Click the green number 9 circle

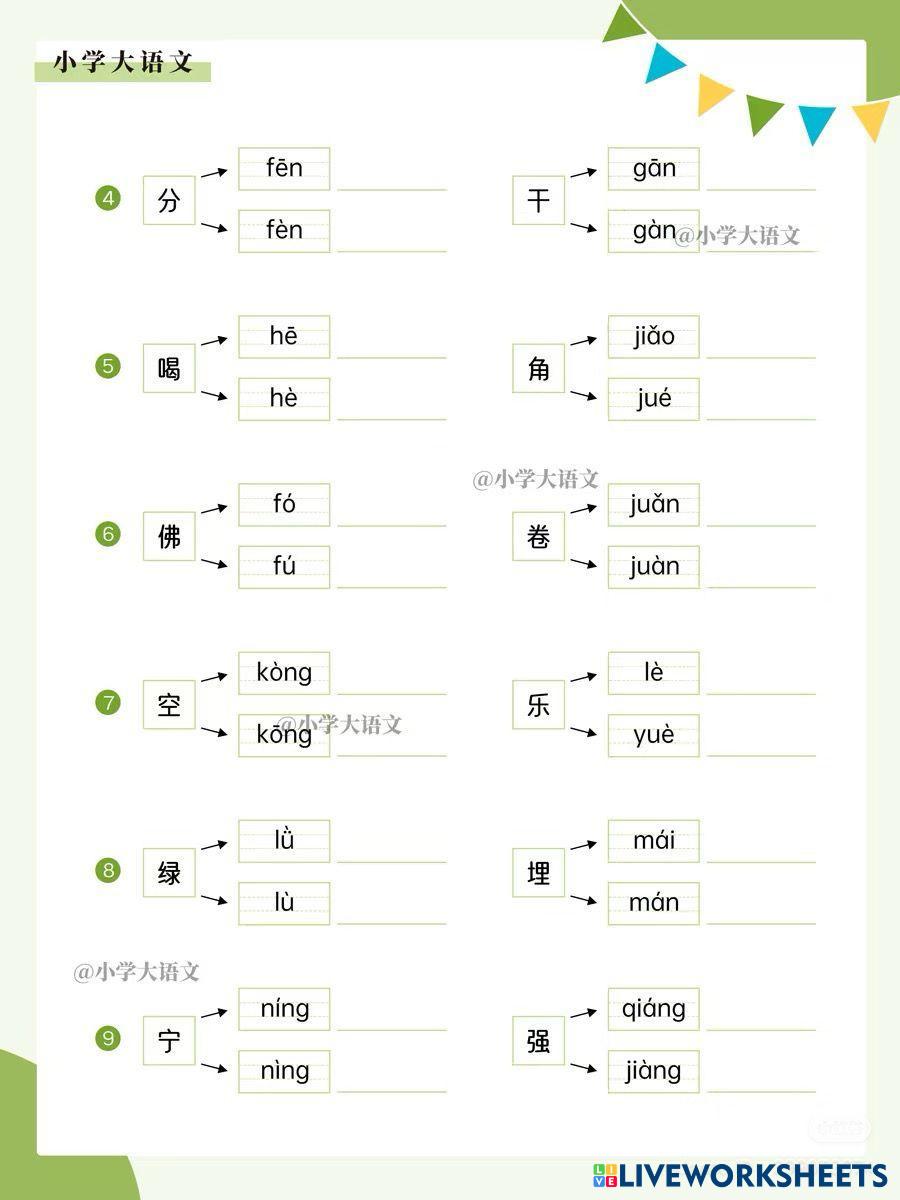click(x=108, y=1039)
